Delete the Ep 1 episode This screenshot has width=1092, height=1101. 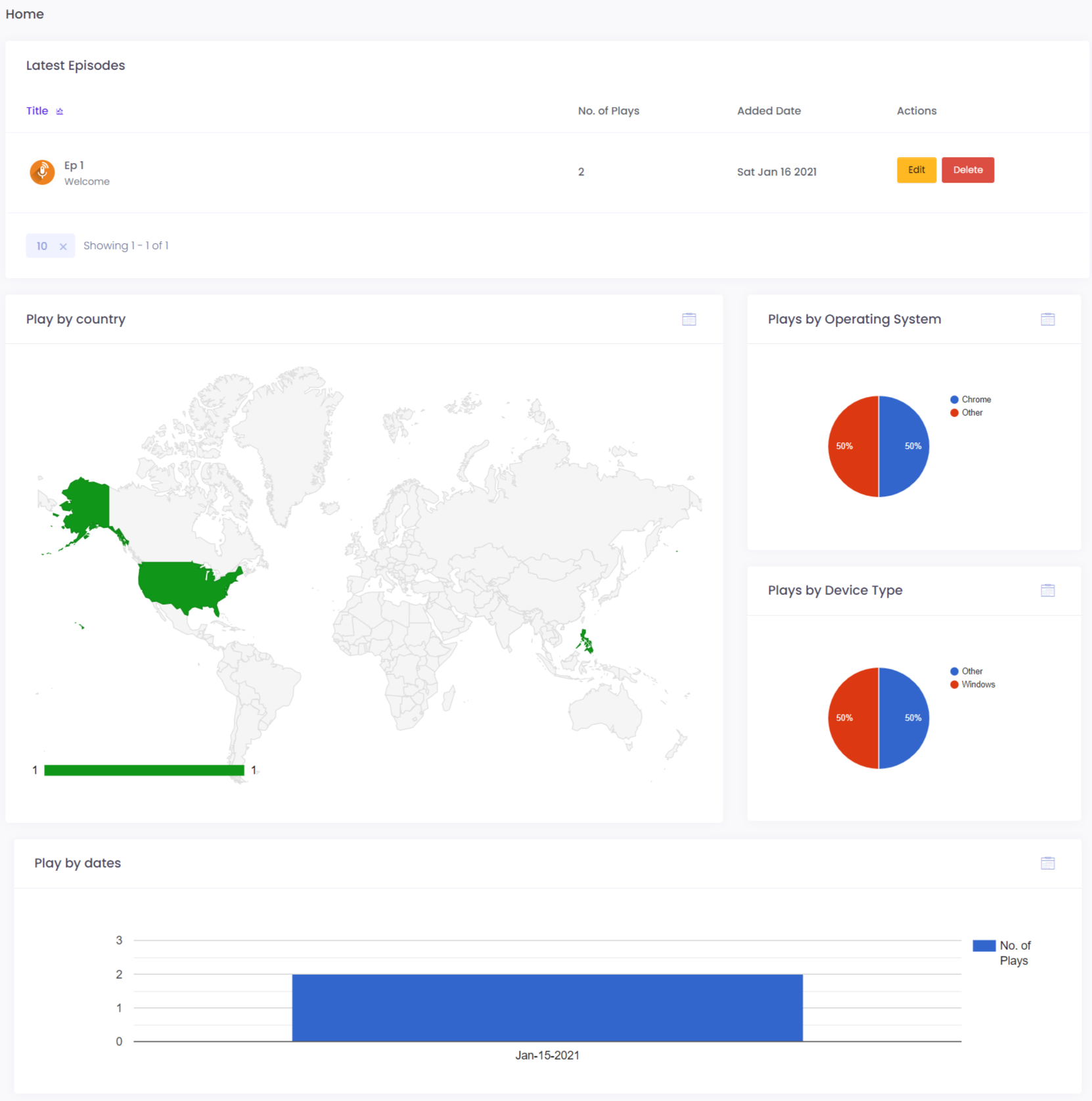[x=967, y=170]
